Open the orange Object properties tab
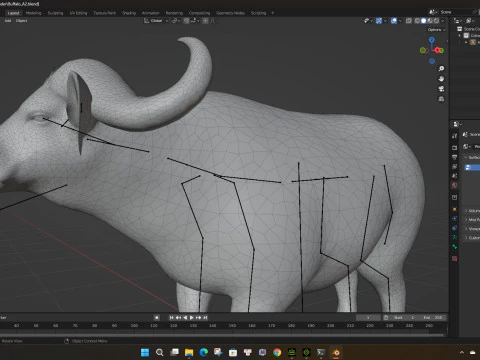The height and width of the screenshot is (360, 480). click(454, 209)
